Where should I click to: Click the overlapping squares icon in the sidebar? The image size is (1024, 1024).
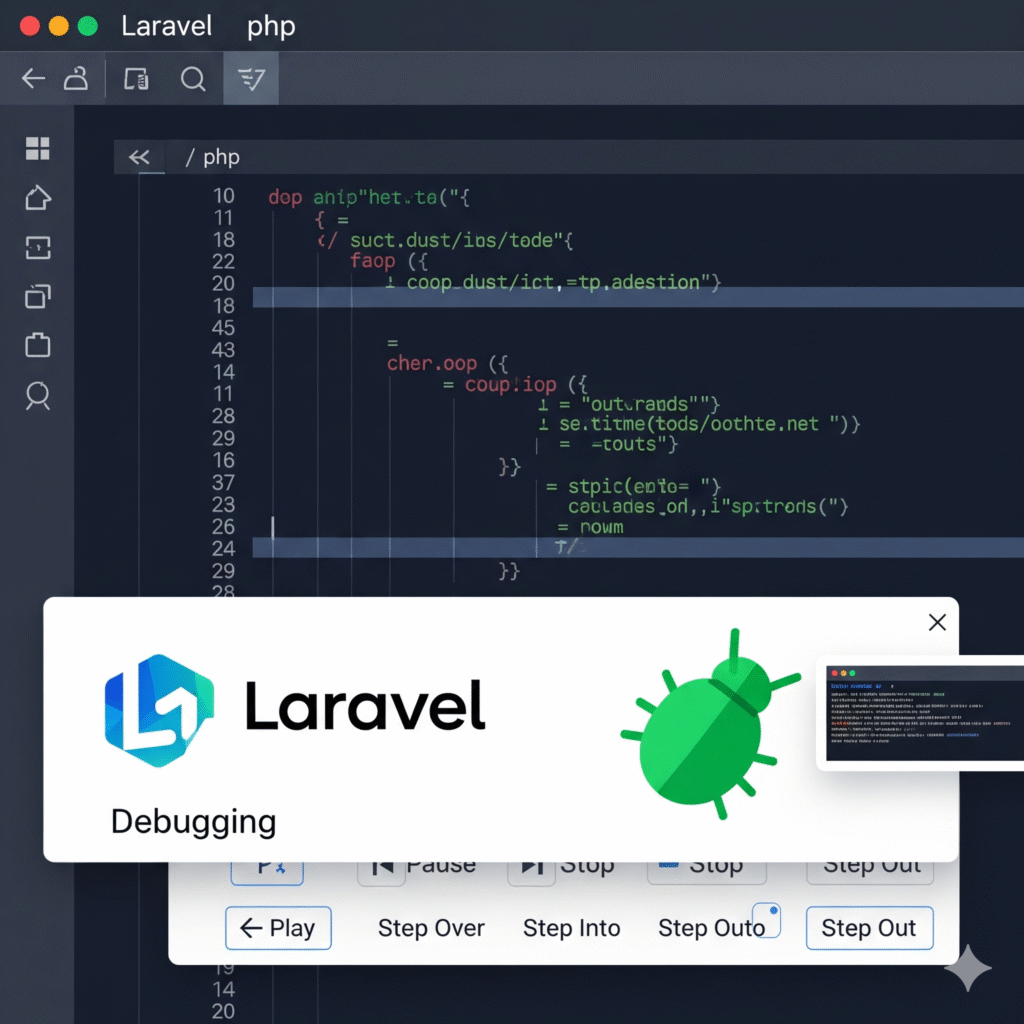pos(37,296)
